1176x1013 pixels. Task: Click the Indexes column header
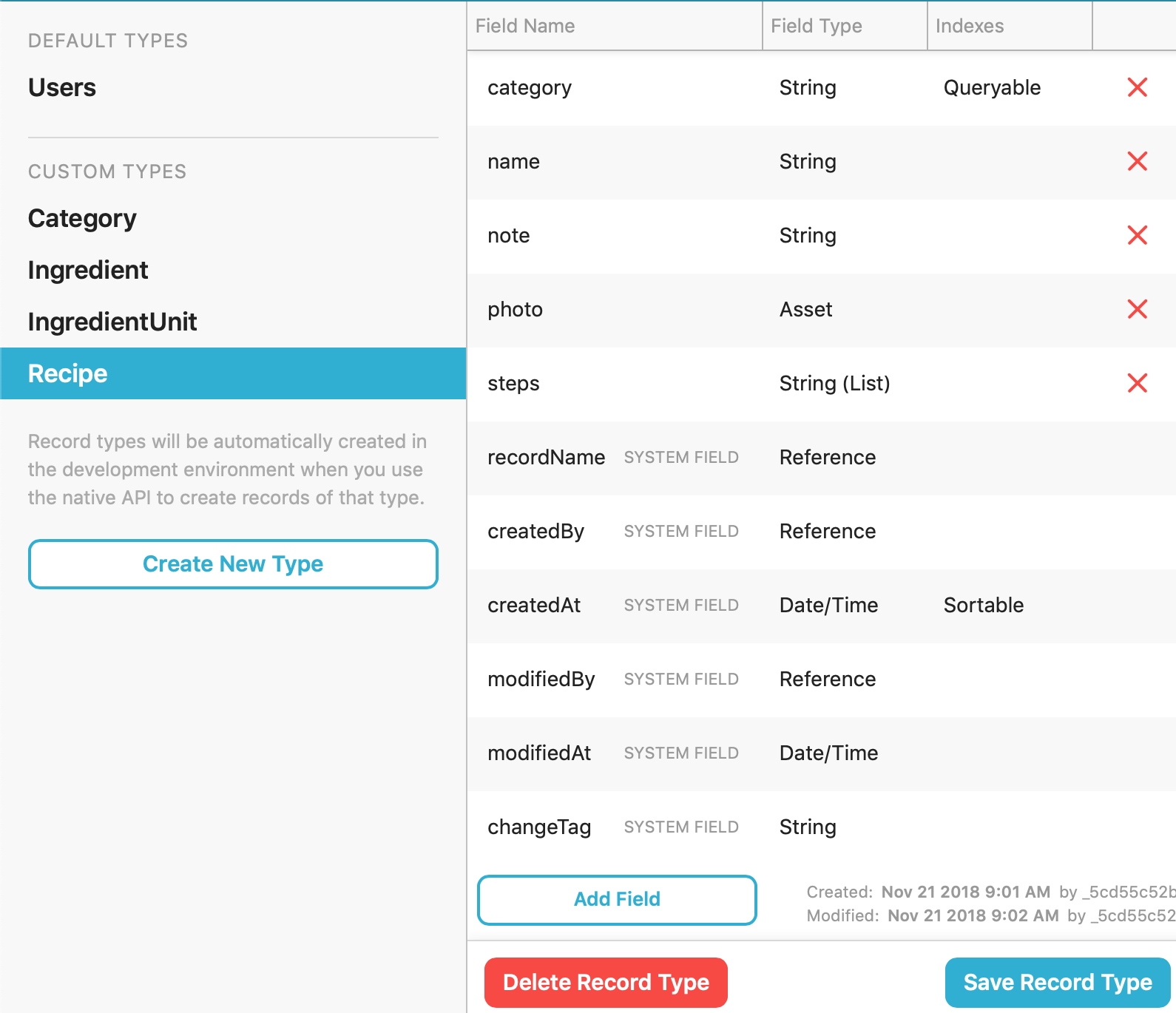969,26
